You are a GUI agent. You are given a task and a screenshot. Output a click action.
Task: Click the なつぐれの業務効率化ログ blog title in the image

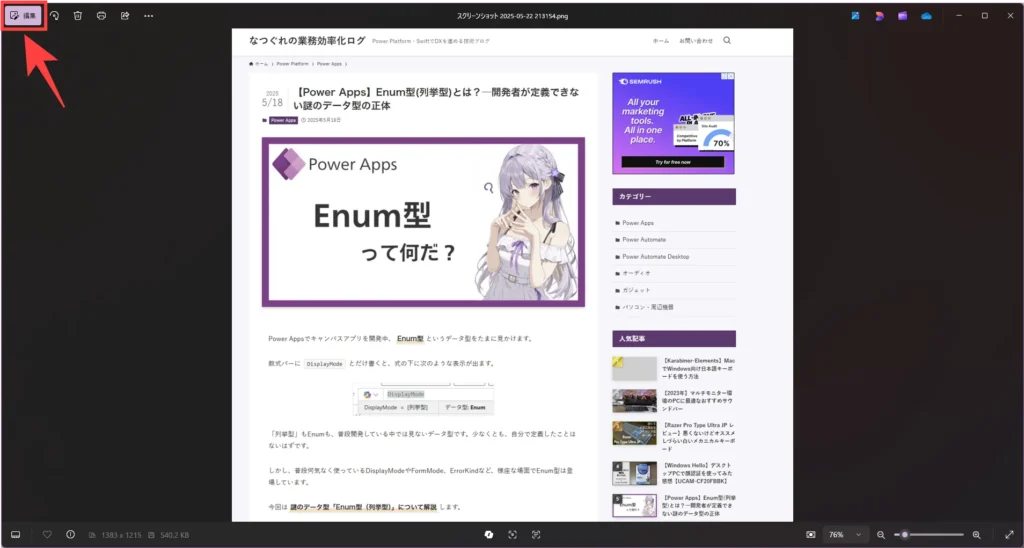(307, 40)
